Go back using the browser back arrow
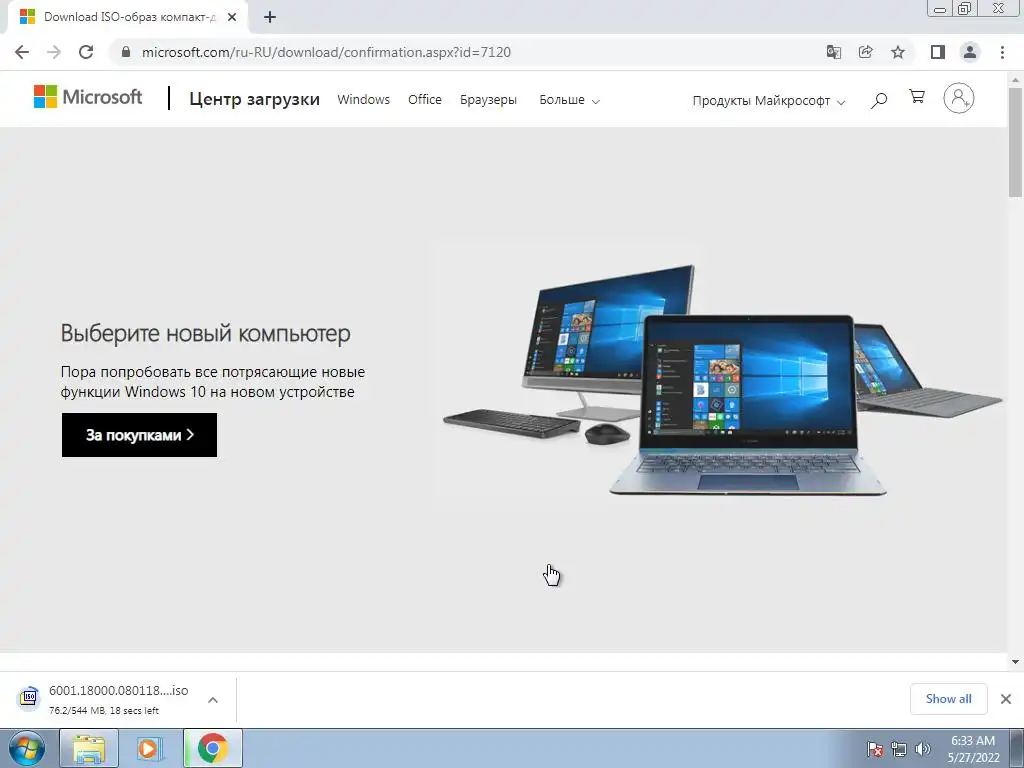This screenshot has width=1024, height=768. click(22, 52)
